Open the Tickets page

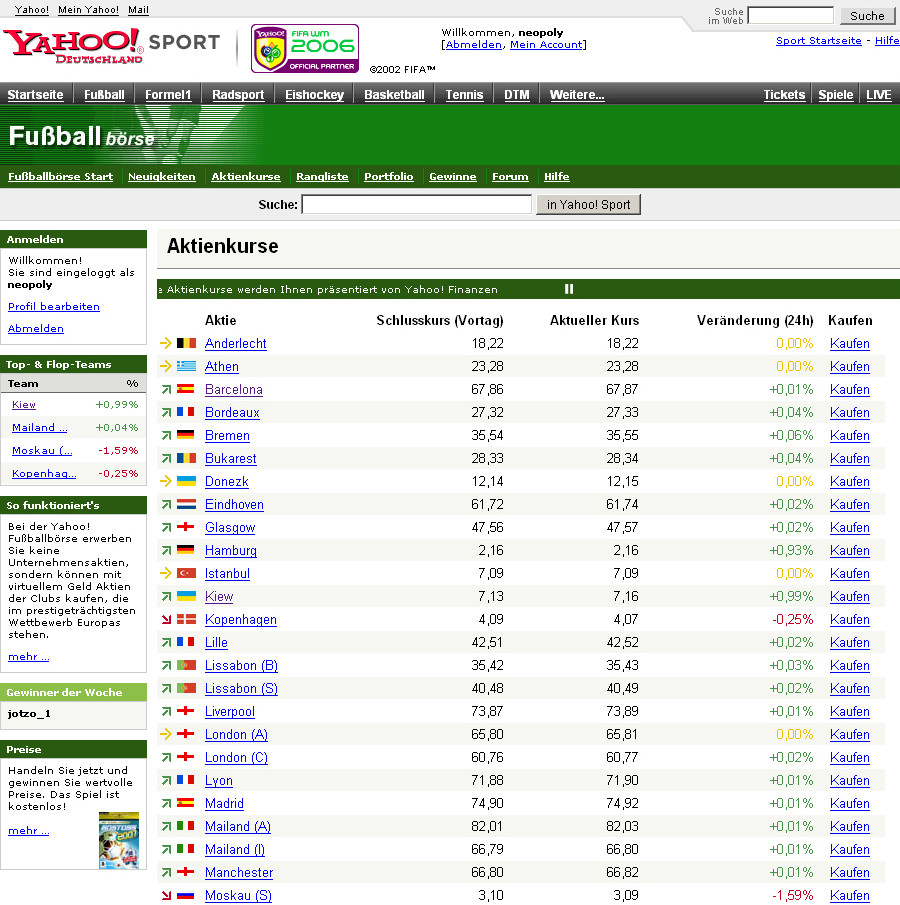pos(784,95)
